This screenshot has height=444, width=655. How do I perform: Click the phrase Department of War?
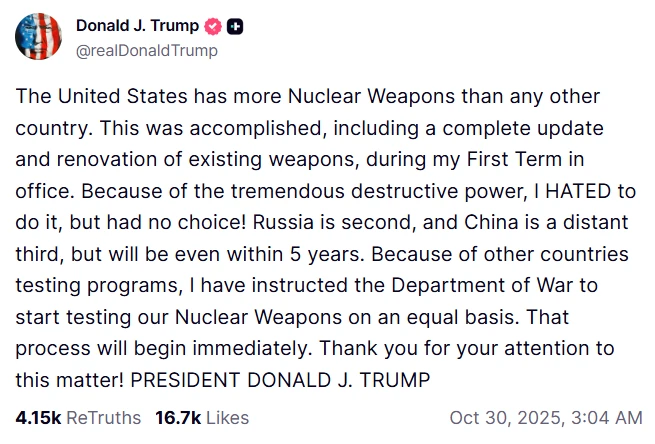485,285
